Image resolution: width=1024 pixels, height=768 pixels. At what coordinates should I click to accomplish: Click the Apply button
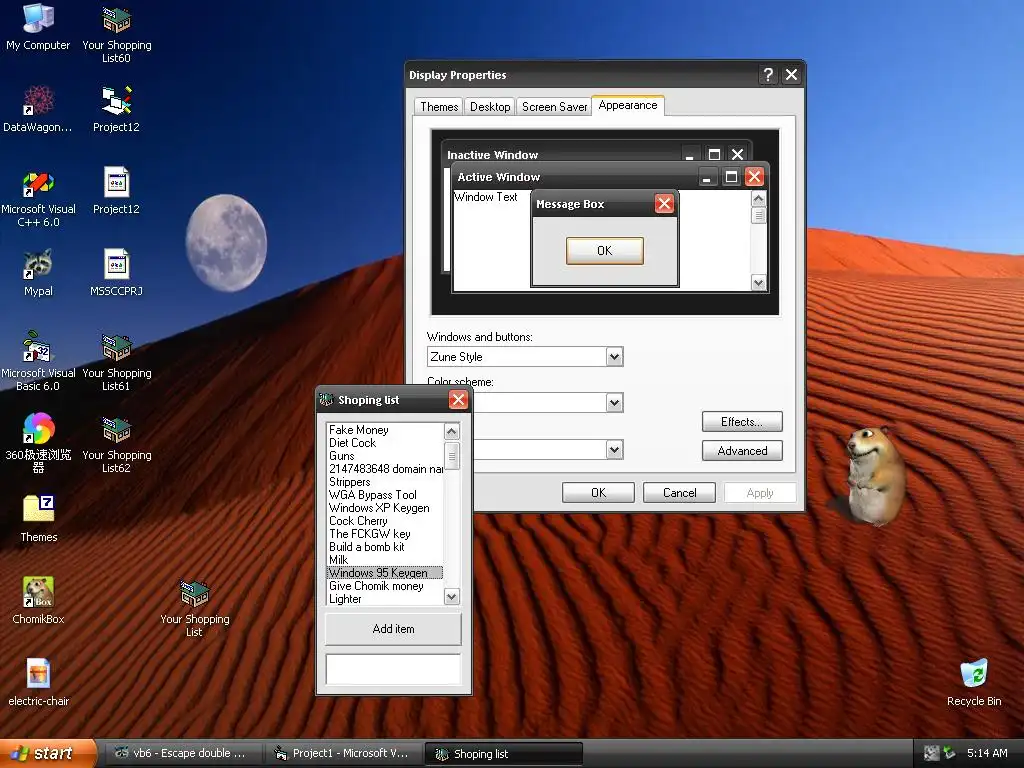coord(760,492)
